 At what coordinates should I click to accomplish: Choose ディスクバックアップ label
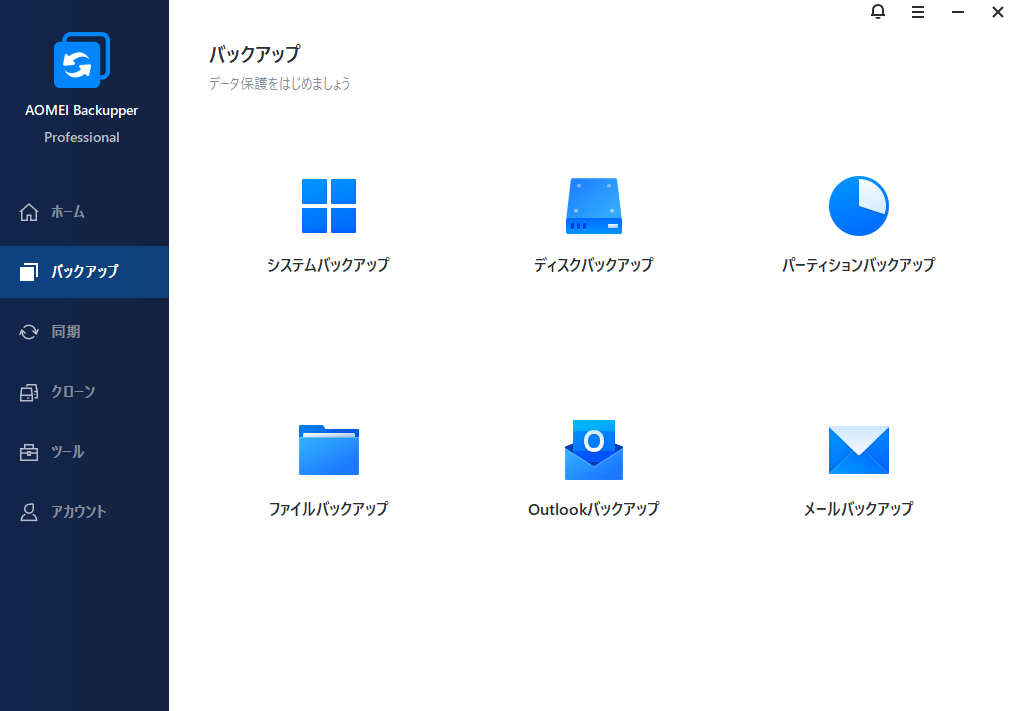pos(594,265)
